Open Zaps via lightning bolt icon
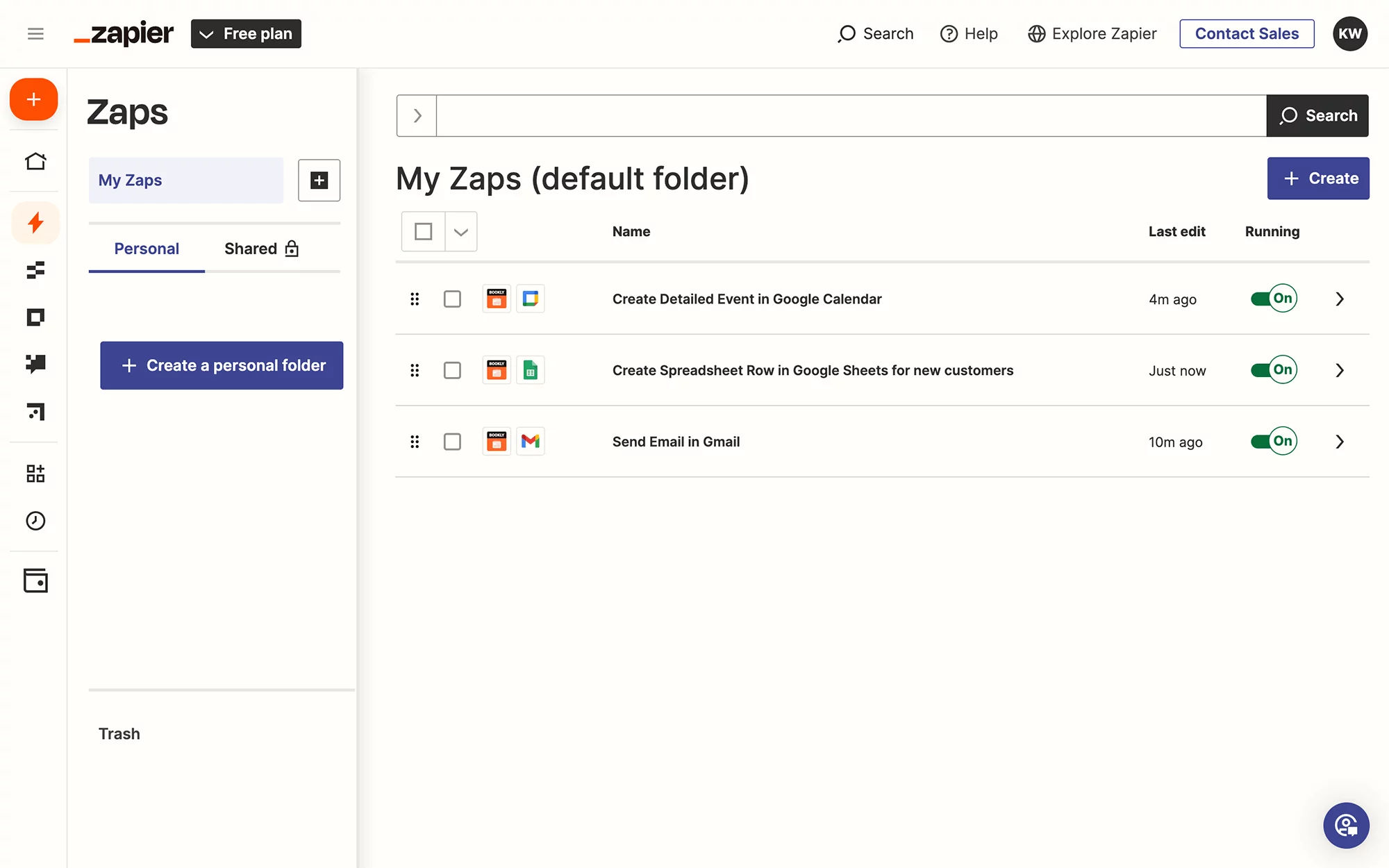 click(x=35, y=223)
